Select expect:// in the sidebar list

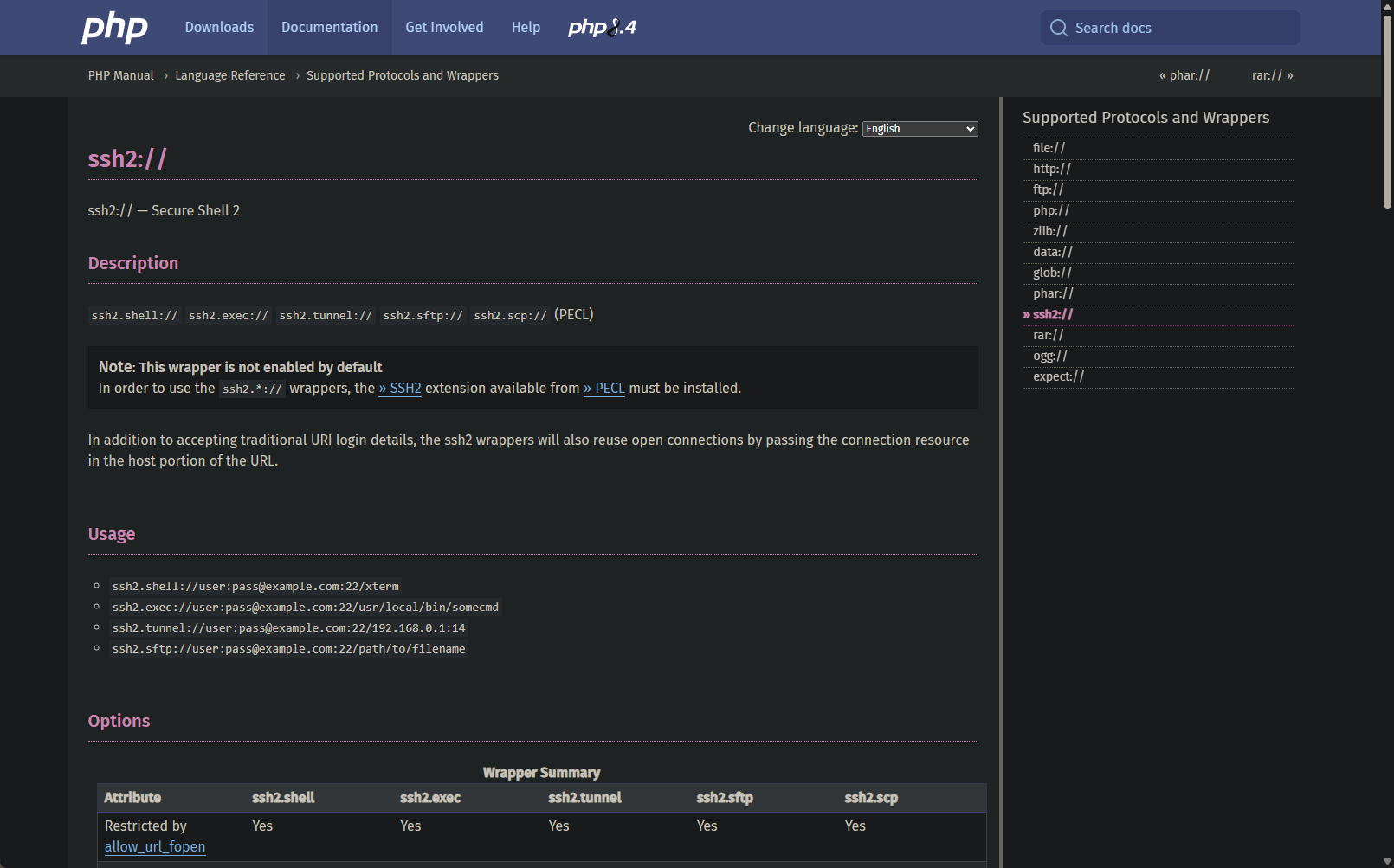pyautogui.click(x=1058, y=376)
